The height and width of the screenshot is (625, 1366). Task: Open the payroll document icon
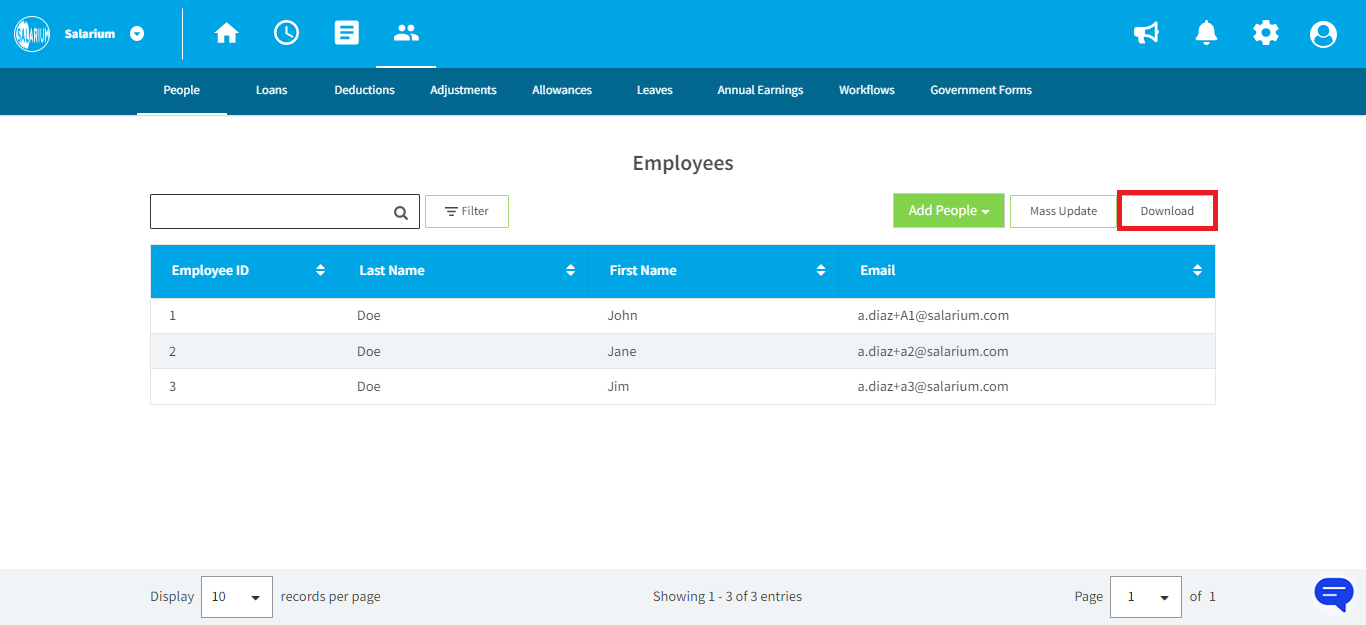(x=346, y=33)
